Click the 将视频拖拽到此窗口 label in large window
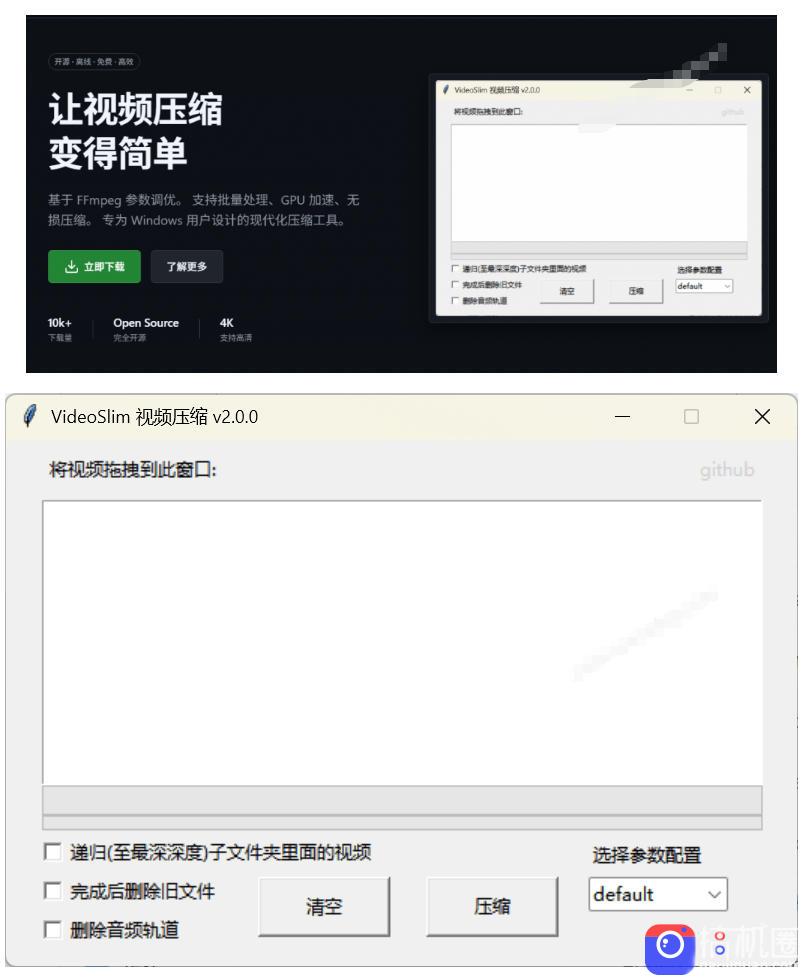Screen dimensions: 805x979 133,470
